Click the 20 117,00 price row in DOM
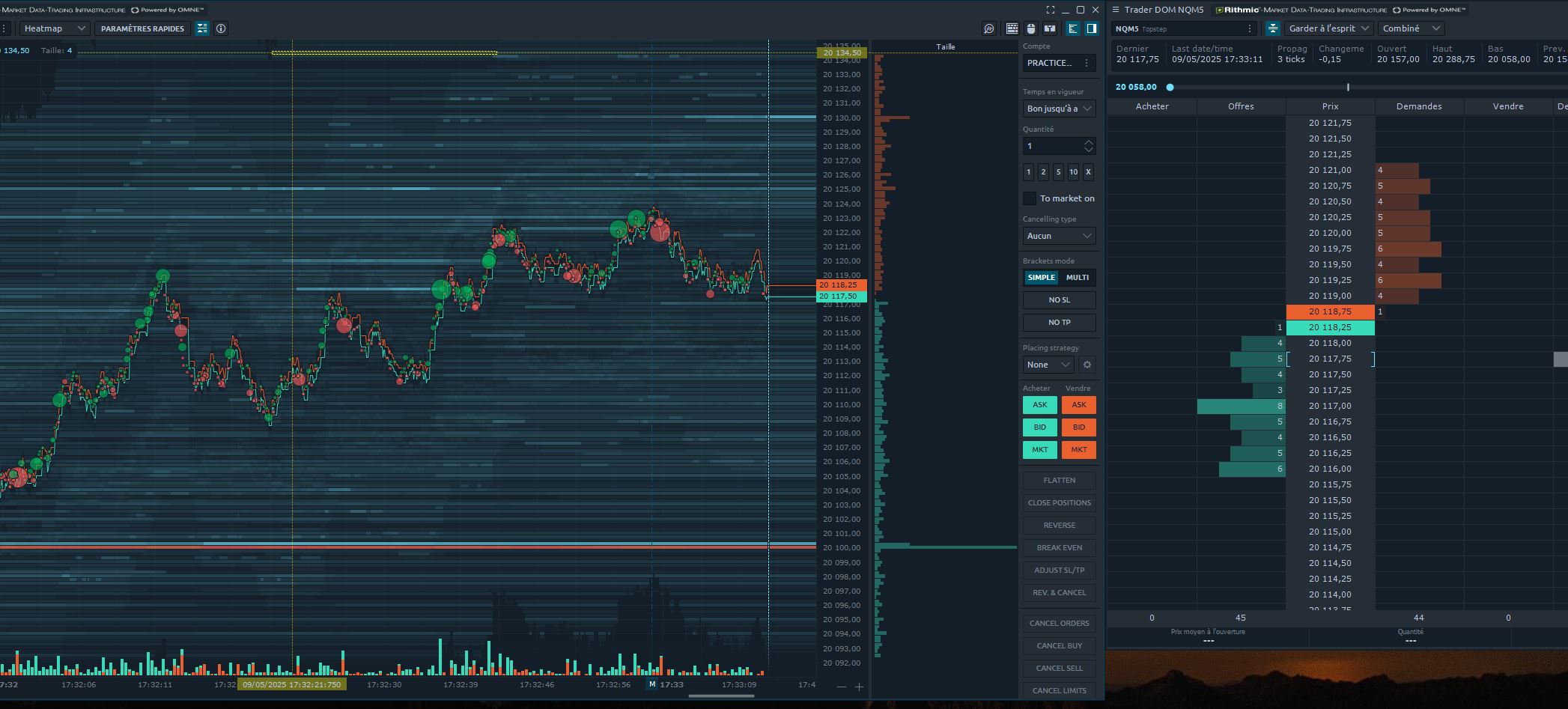1568x709 pixels. pyautogui.click(x=1330, y=406)
